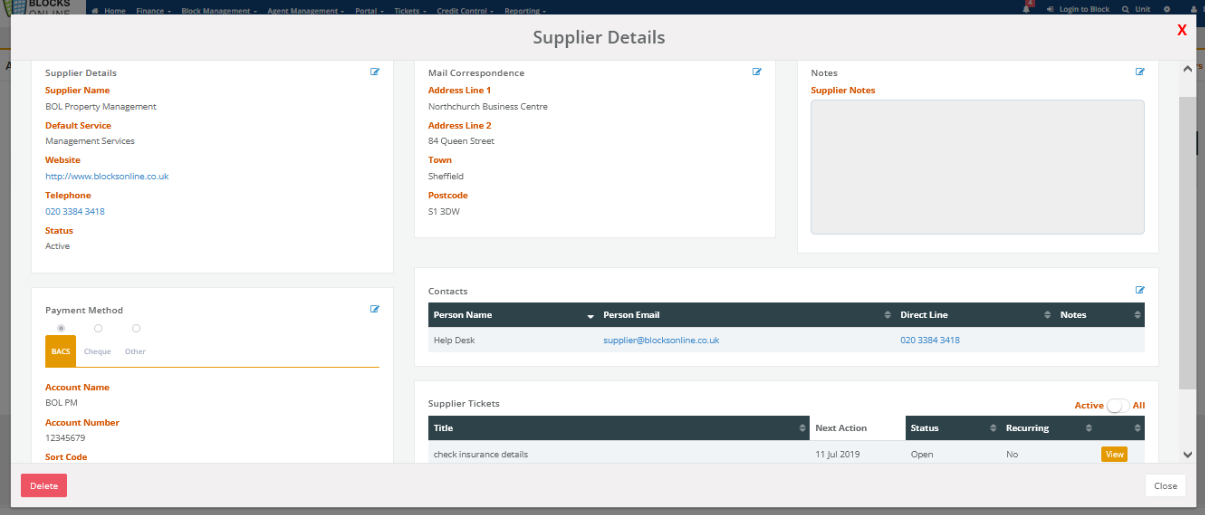
Task: Click the red Delete button
Action: 44,486
